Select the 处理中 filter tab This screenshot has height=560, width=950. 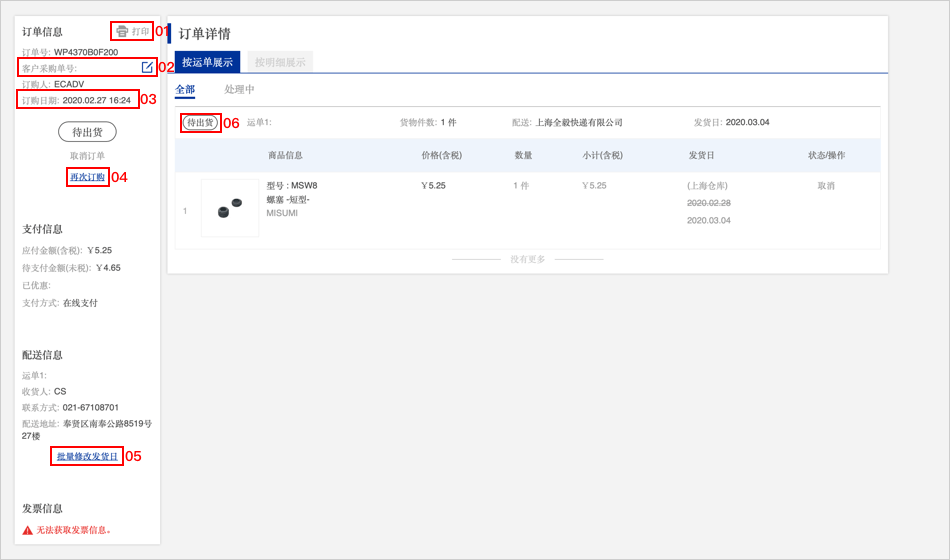coord(239,90)
